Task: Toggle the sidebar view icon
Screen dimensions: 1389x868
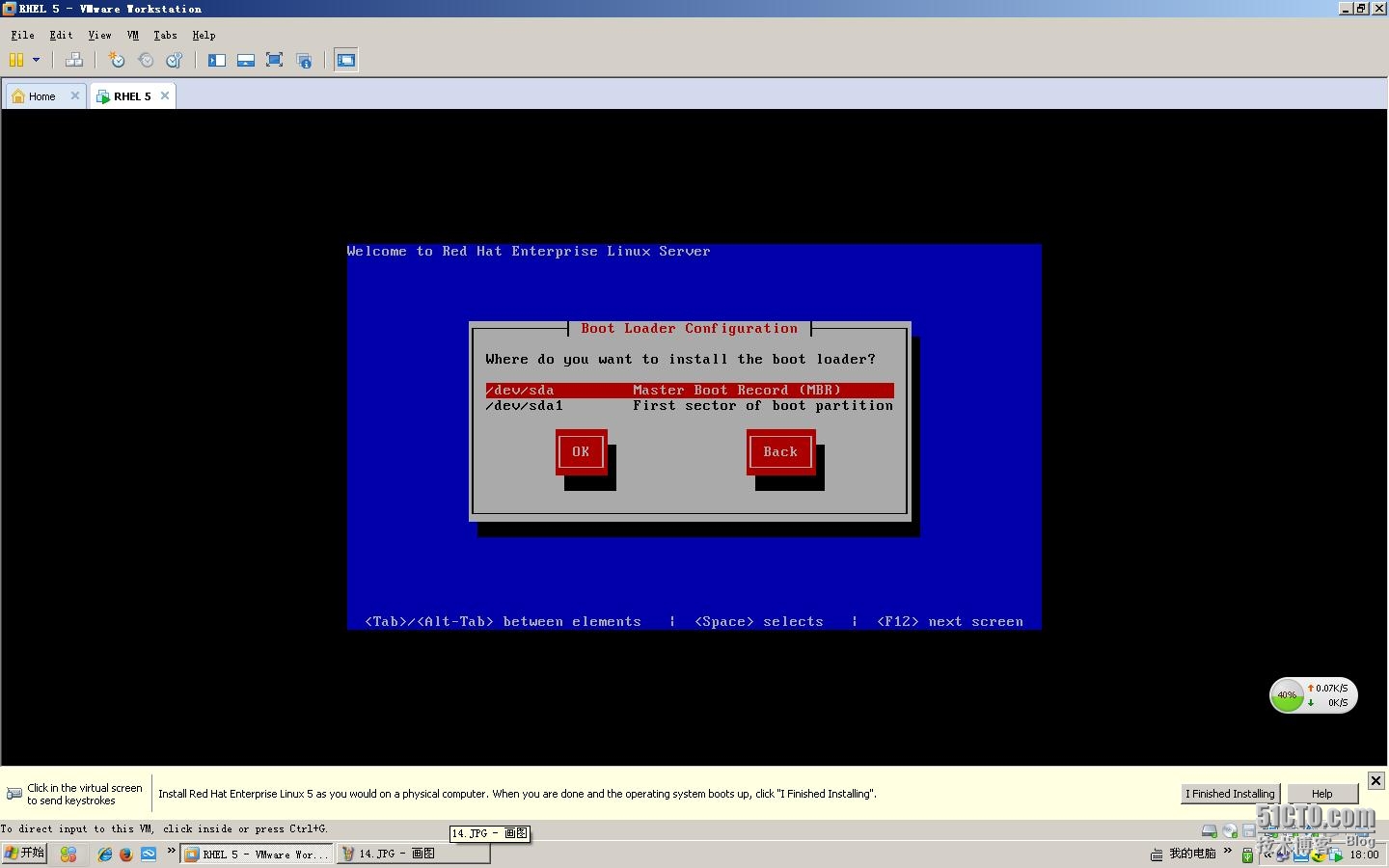Action: [217, 60]
